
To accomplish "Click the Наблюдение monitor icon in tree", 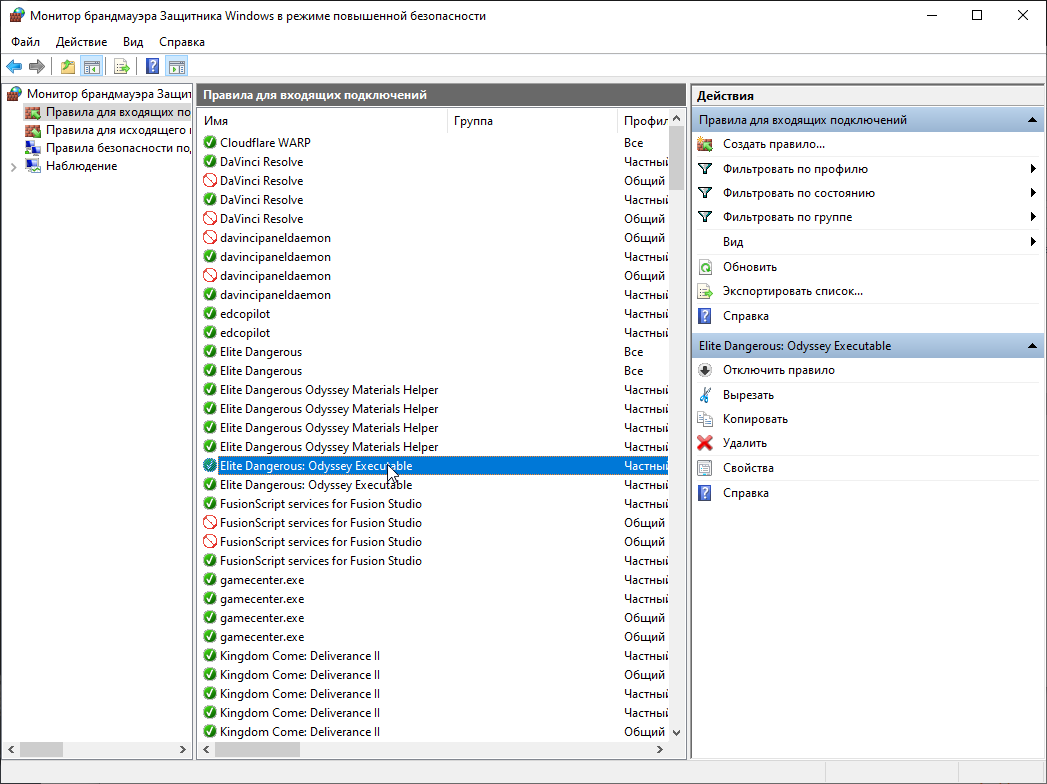I will click(x=33, y=166).
